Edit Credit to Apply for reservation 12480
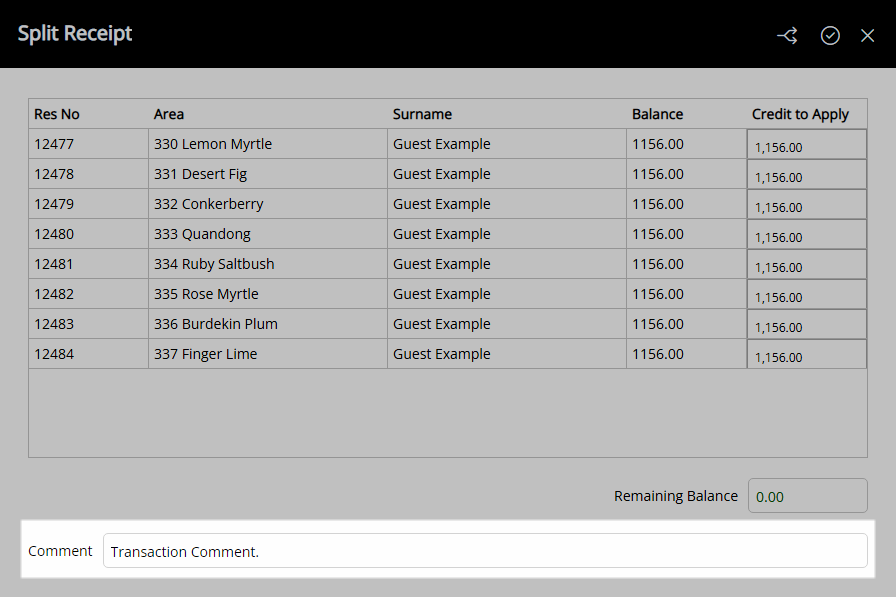The image size is (896, 597). pyautogui.click(x=807, y=234)
